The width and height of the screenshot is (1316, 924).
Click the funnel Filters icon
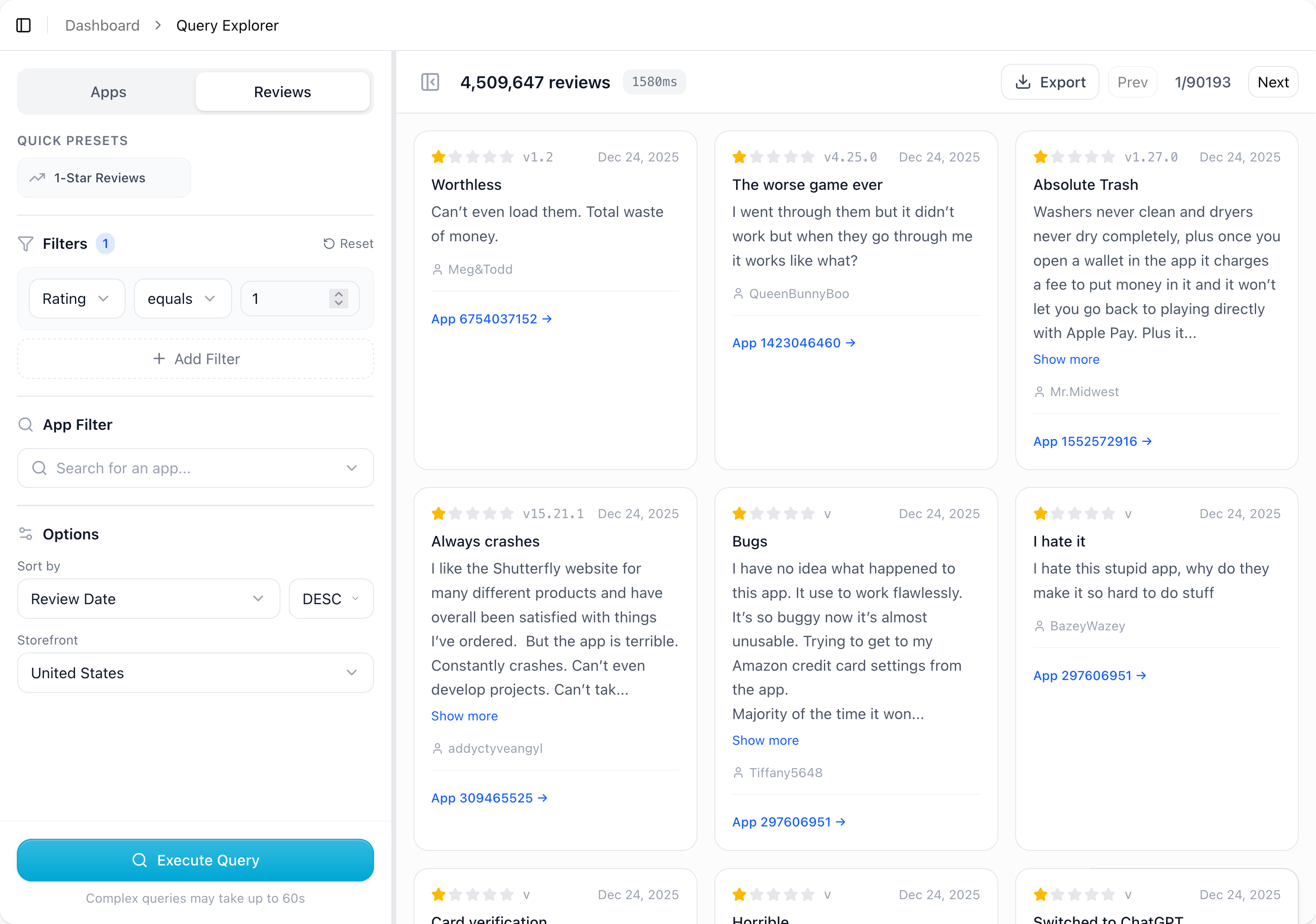coord(26,244)
